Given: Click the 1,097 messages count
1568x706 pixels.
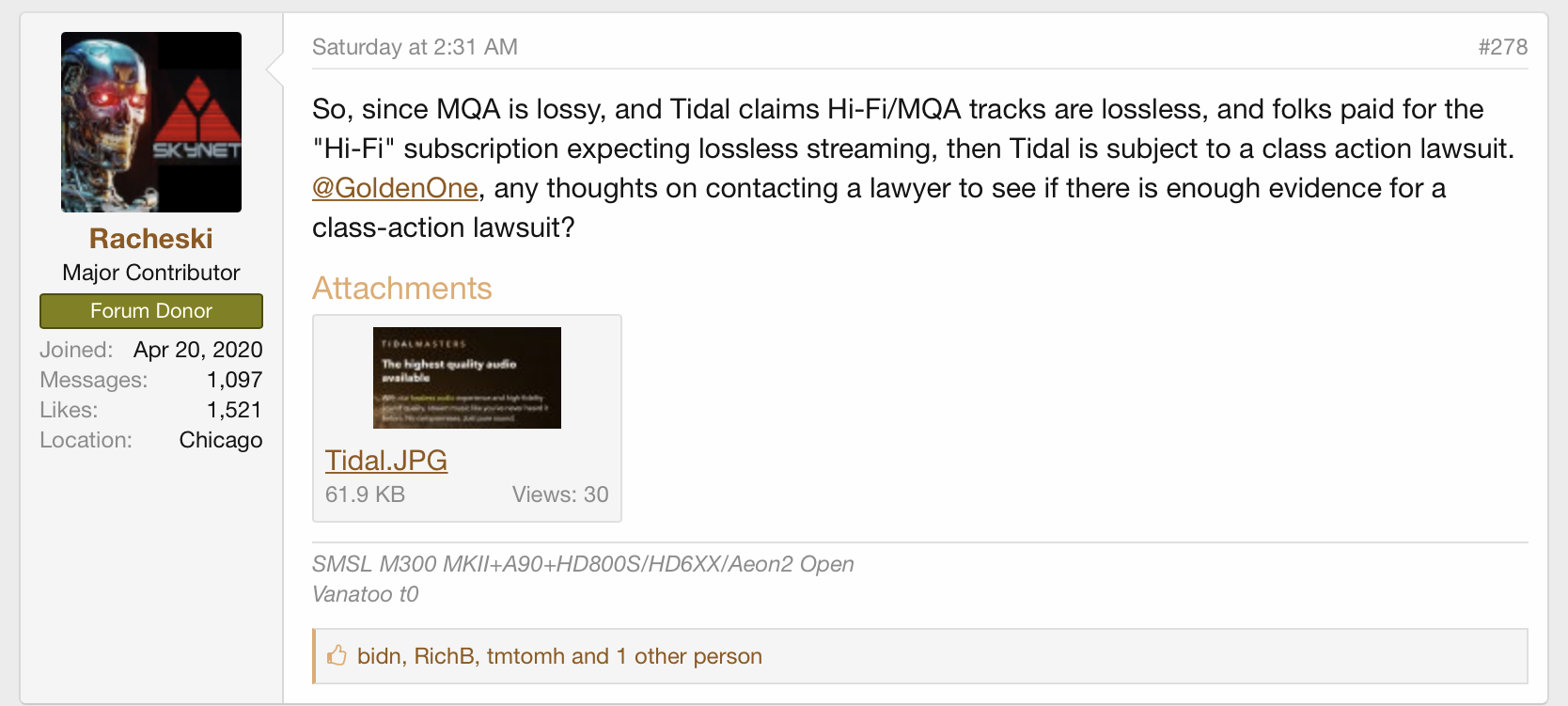Looking at the screenshot, I should click(234, 380).
